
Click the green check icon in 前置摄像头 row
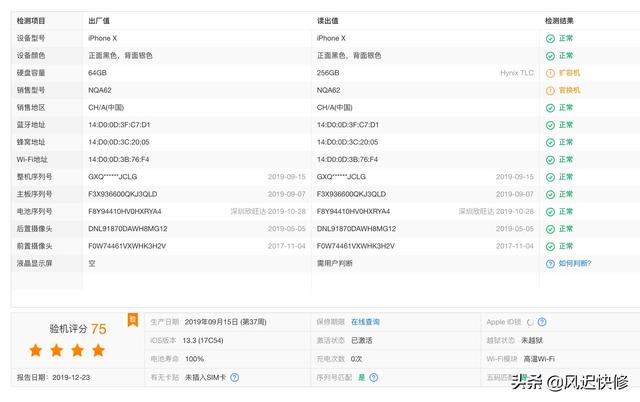click(x=550, y=247)
